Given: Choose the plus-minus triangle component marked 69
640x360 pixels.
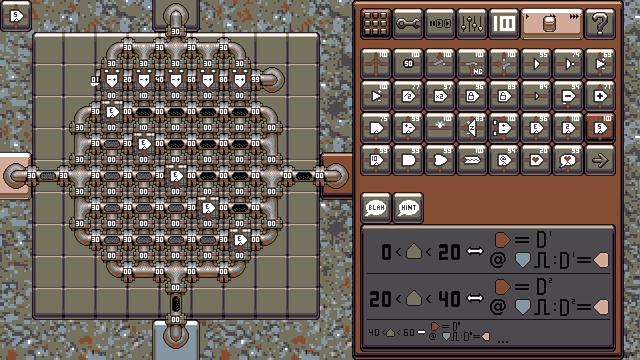Looking at the screenshot, I should click(600, 63).
